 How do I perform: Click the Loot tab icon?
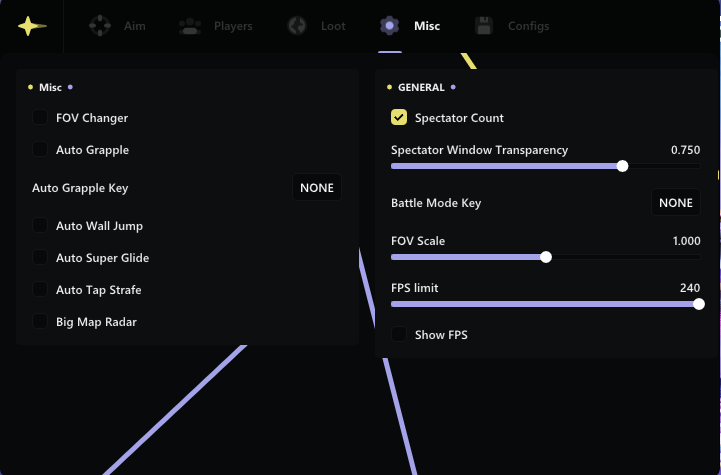(296, 26)
